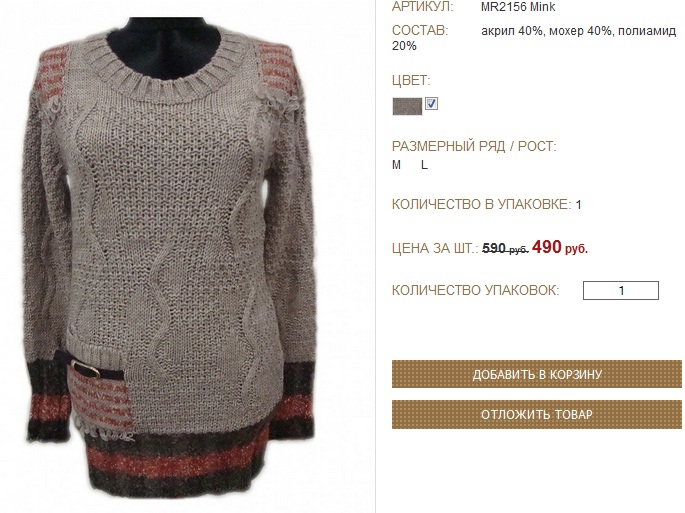Viewport: 685px width, 513px height.
Task: Click the КОЛИЧЕСТВО В УПАКОВКЕ label
Action: point(481,205)
